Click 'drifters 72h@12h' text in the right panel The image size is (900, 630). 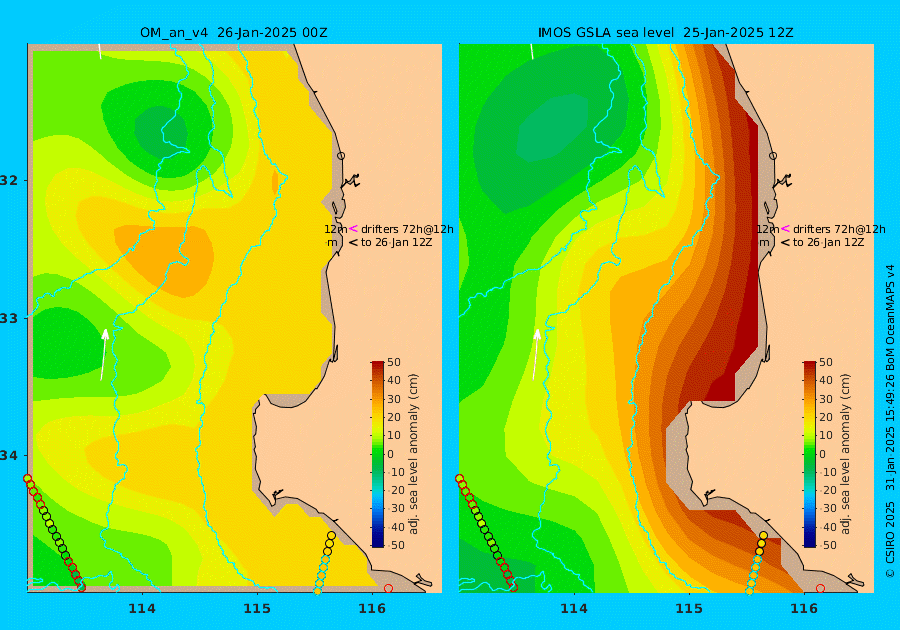pyautogui.click(x=839, y=229)
